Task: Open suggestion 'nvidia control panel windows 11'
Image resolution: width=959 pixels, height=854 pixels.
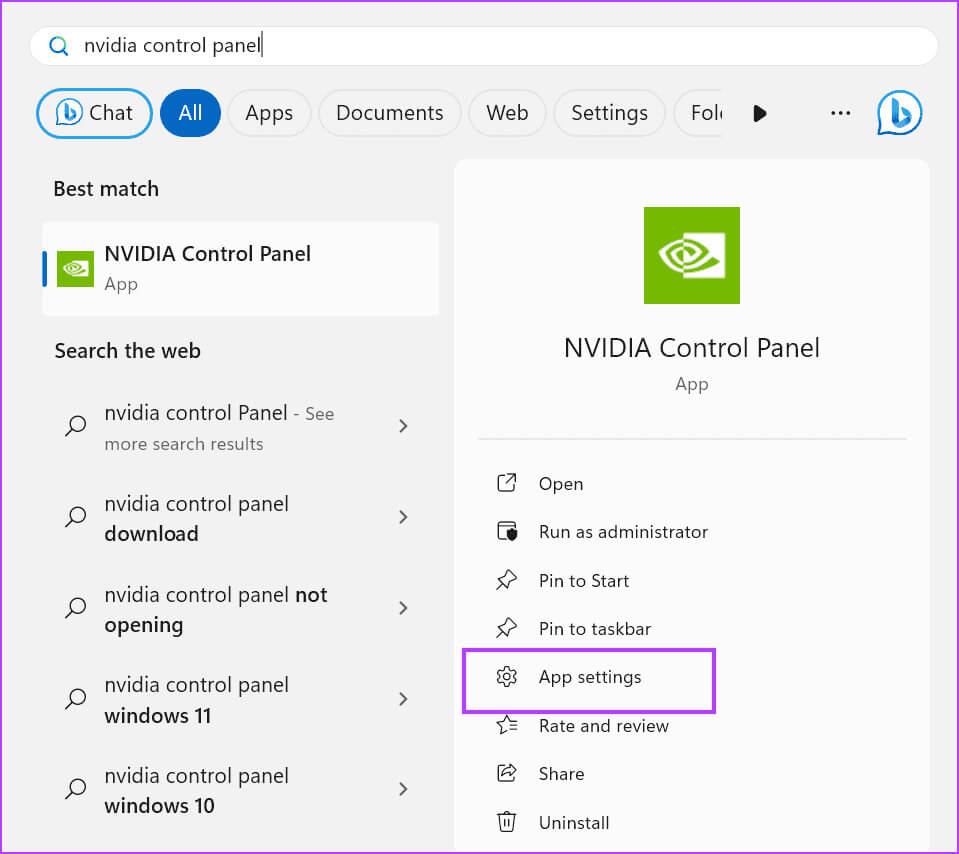Action: (x=240, y=700)
